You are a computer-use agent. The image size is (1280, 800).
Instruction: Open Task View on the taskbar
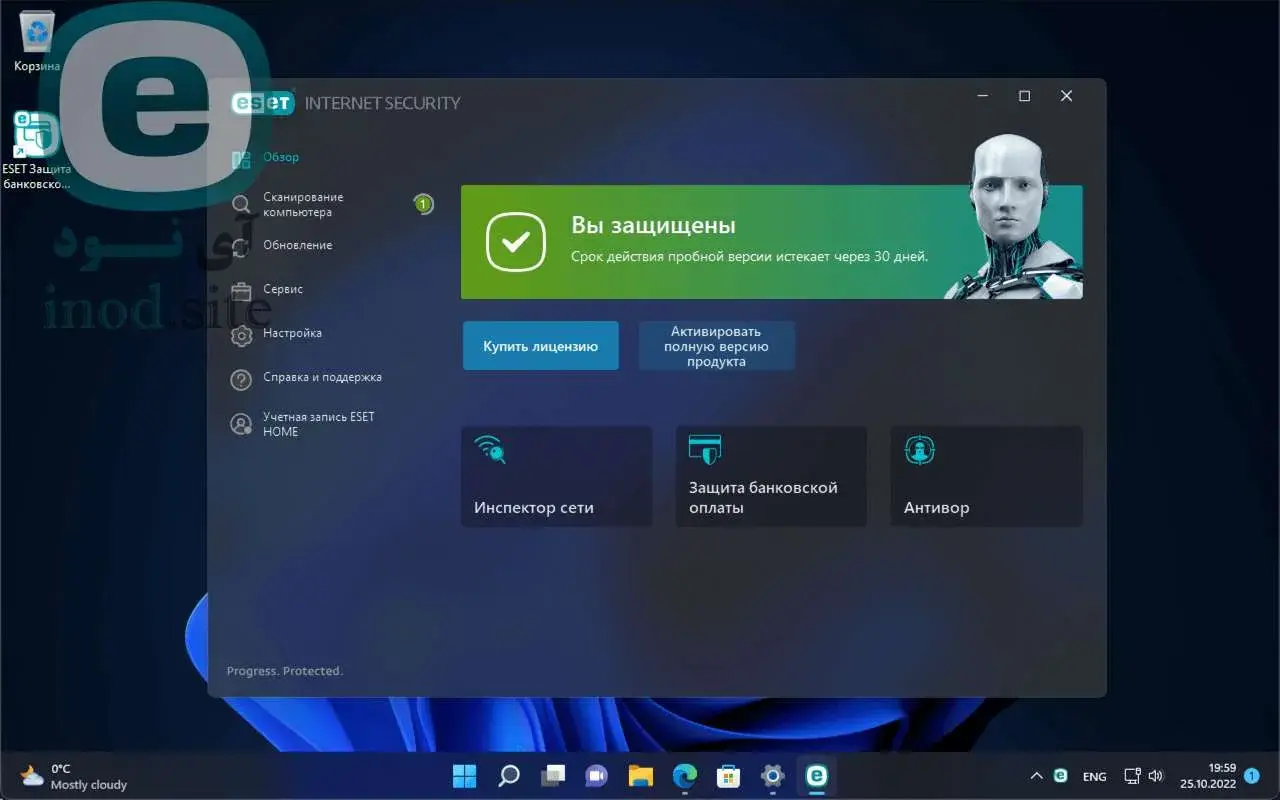pos(552,775)
